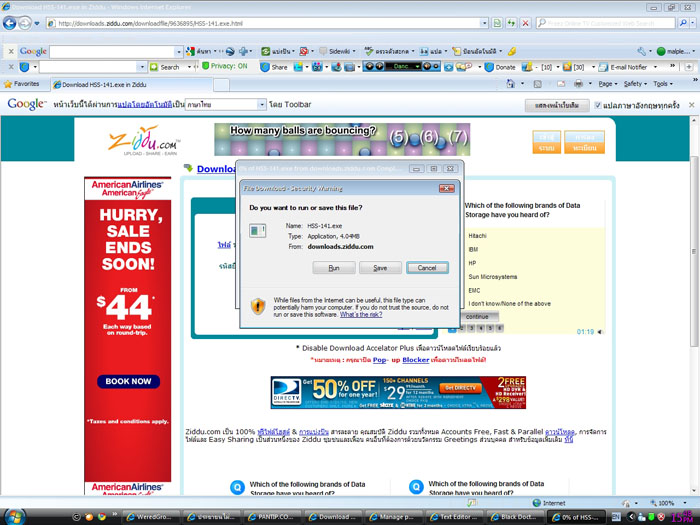The height and width of the screenshot is (525, 700).
Task: Click the bouncing balls banner ad
Action: pos(342,139)
